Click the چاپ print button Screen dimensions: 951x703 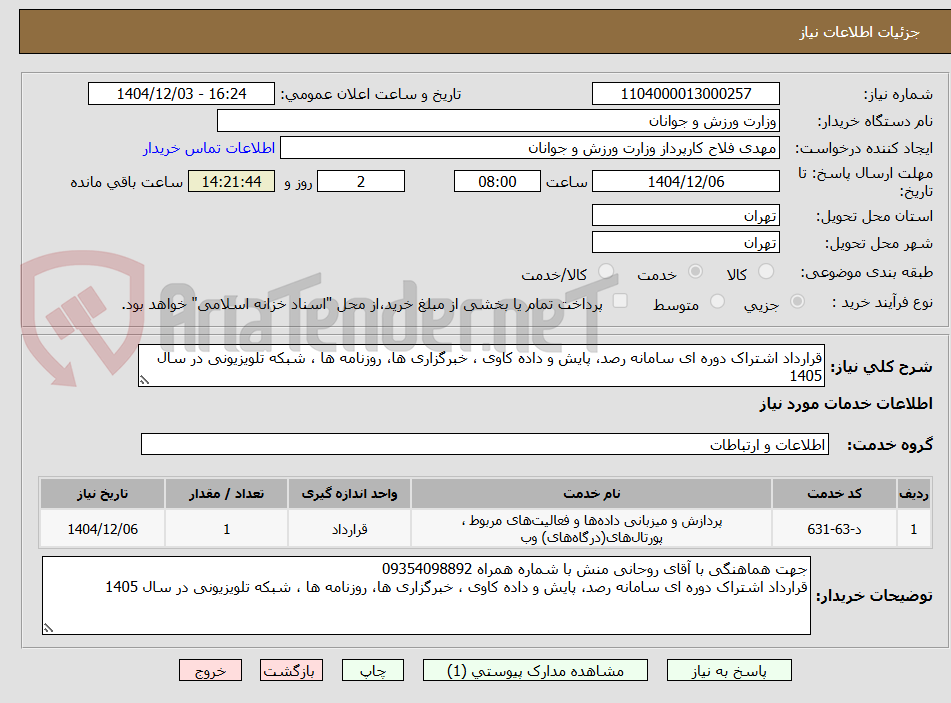coord(373,670)
